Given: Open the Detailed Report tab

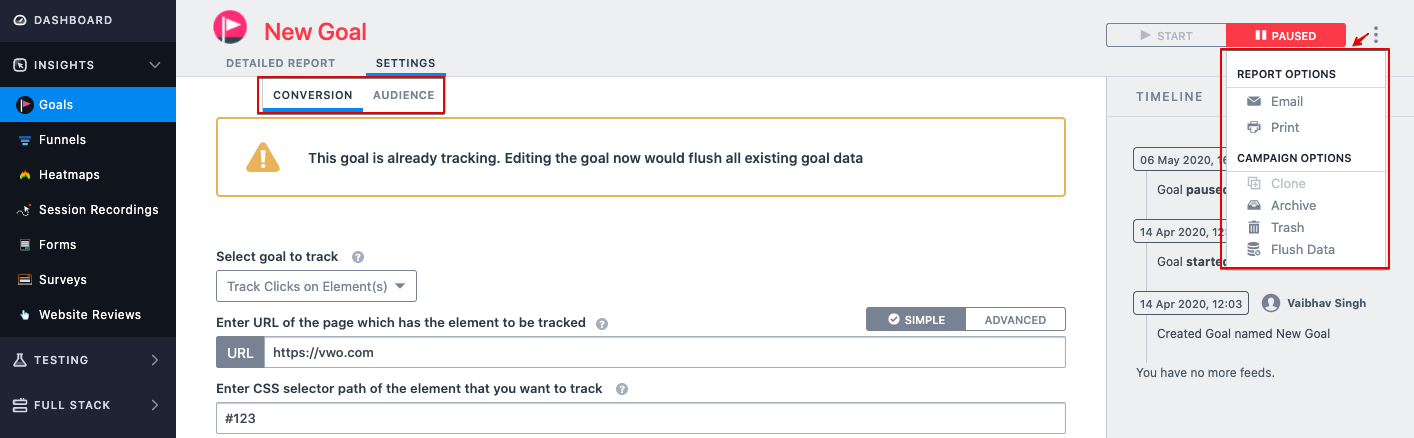Looking at the screenshot, I should pyautogui.click(x=281, y=63).
